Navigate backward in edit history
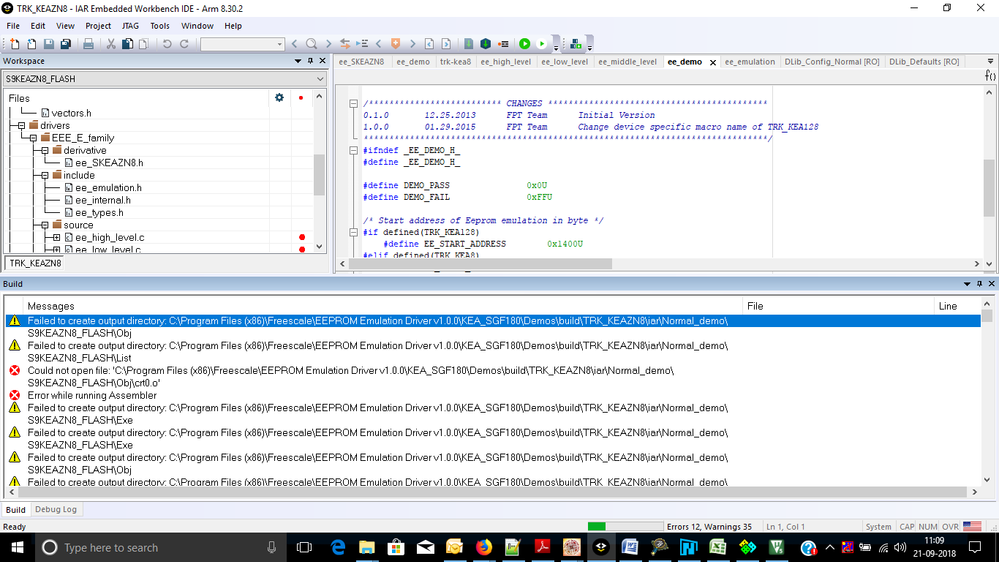The width and height of the screenshot is (999, 562). [x=429, y=44]
